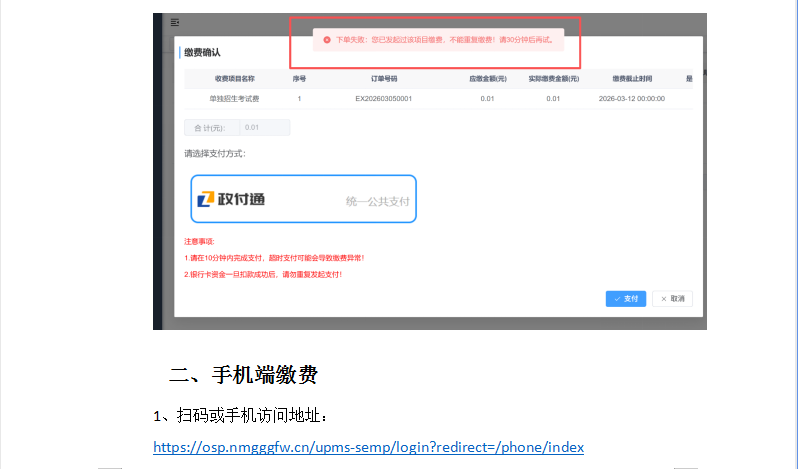The height and width of the screenshot is (469, 798).
Task: Click the 缴费截止时间 column header
Action: (x=632, y=77)
